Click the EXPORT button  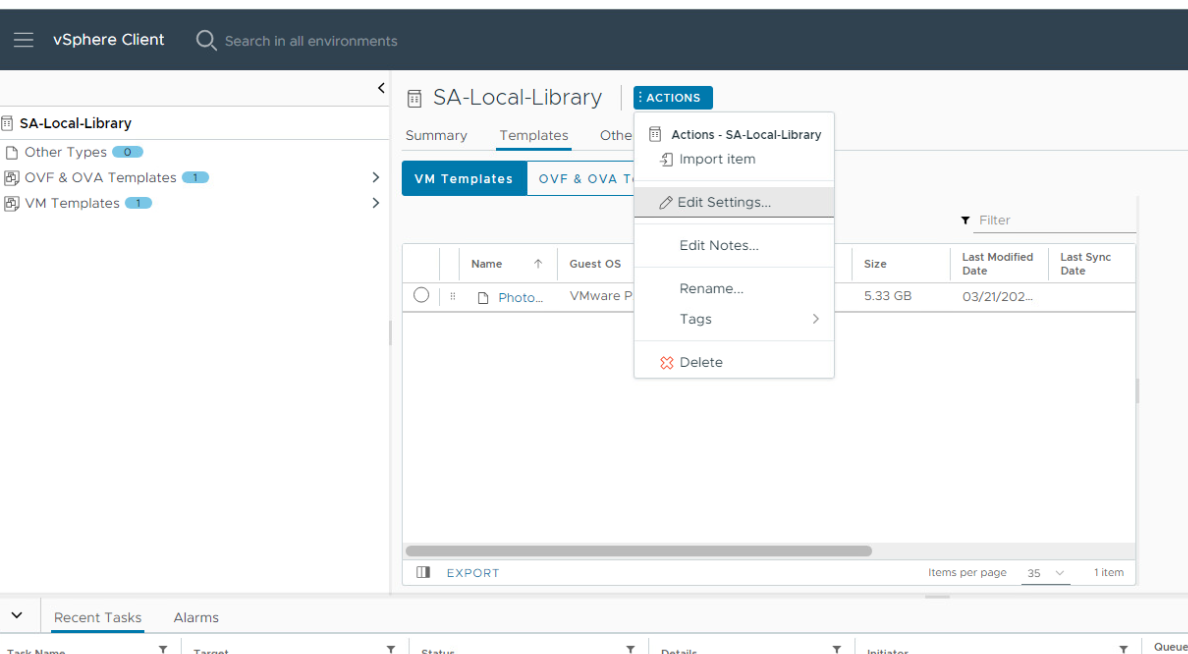pyautogui.click(x=473, y=573)
